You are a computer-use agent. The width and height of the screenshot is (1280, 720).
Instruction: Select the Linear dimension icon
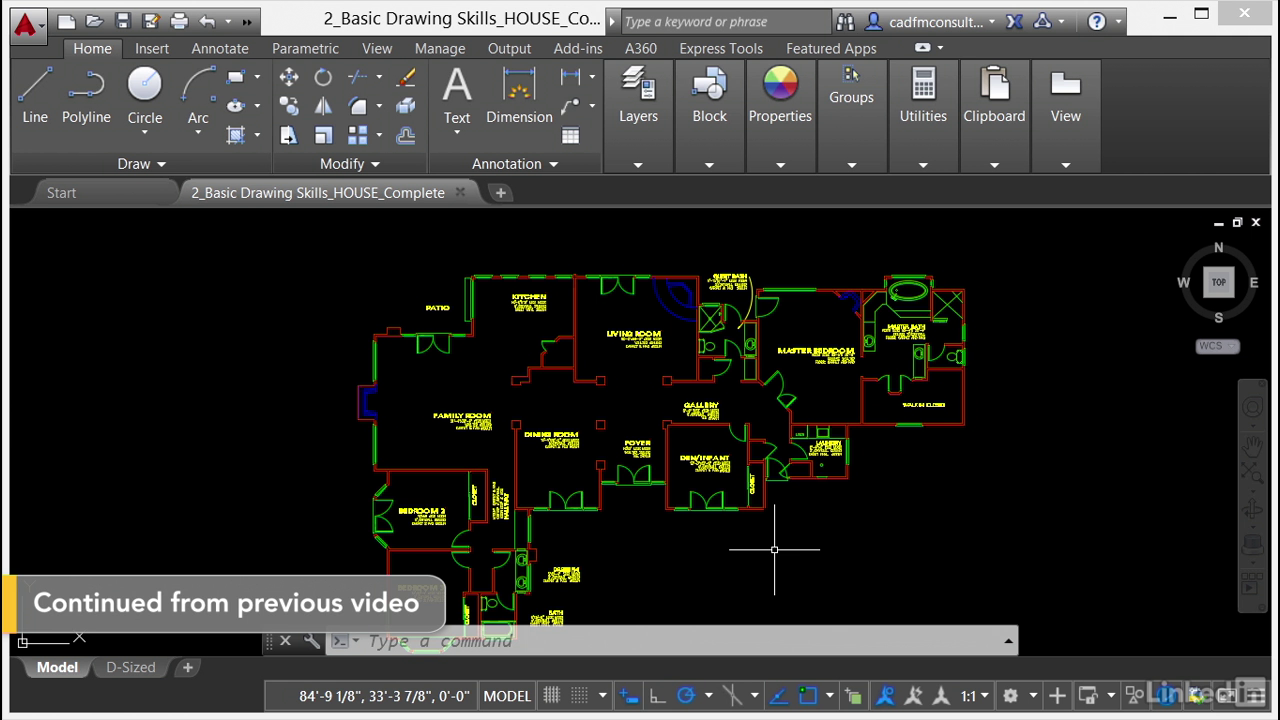point(570,77)
